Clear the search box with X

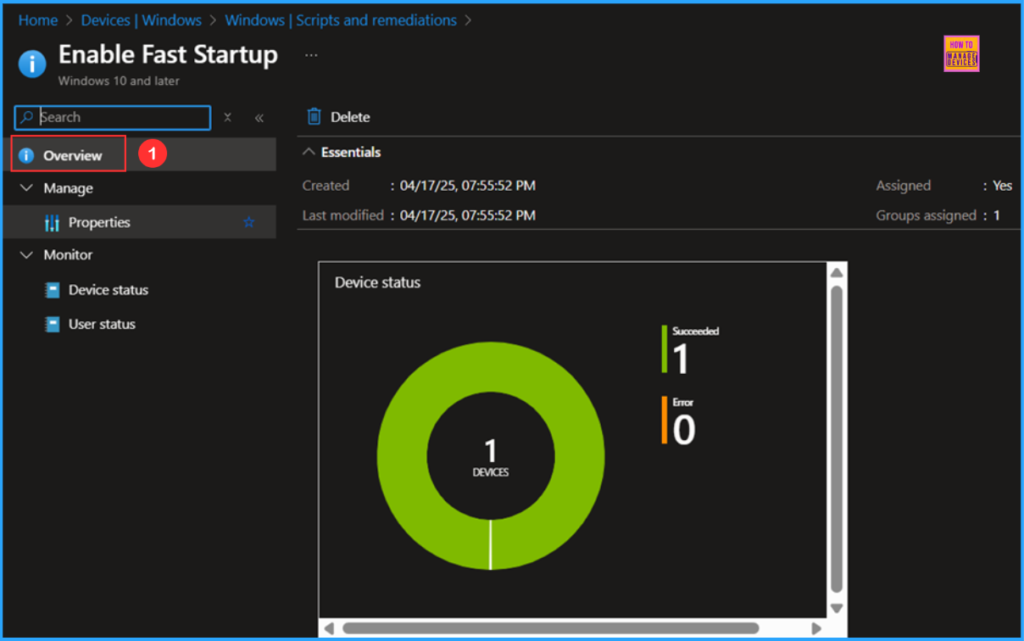[x=227, y=117]
